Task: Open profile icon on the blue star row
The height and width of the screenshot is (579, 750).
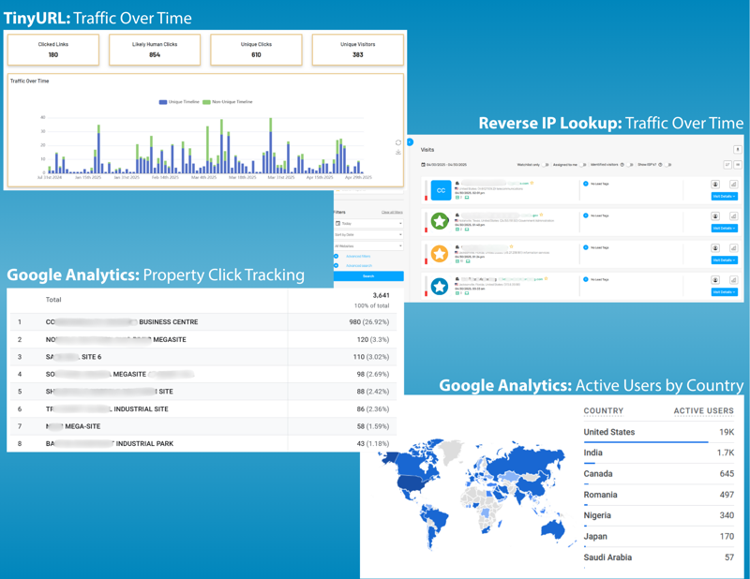Action: tap(715, 280)
